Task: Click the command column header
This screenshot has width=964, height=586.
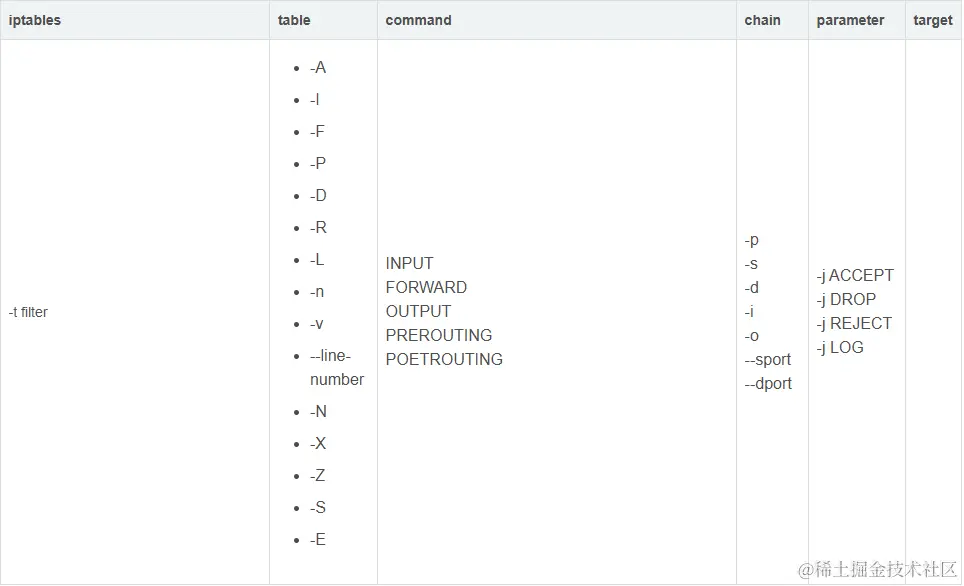Action: 418,20
